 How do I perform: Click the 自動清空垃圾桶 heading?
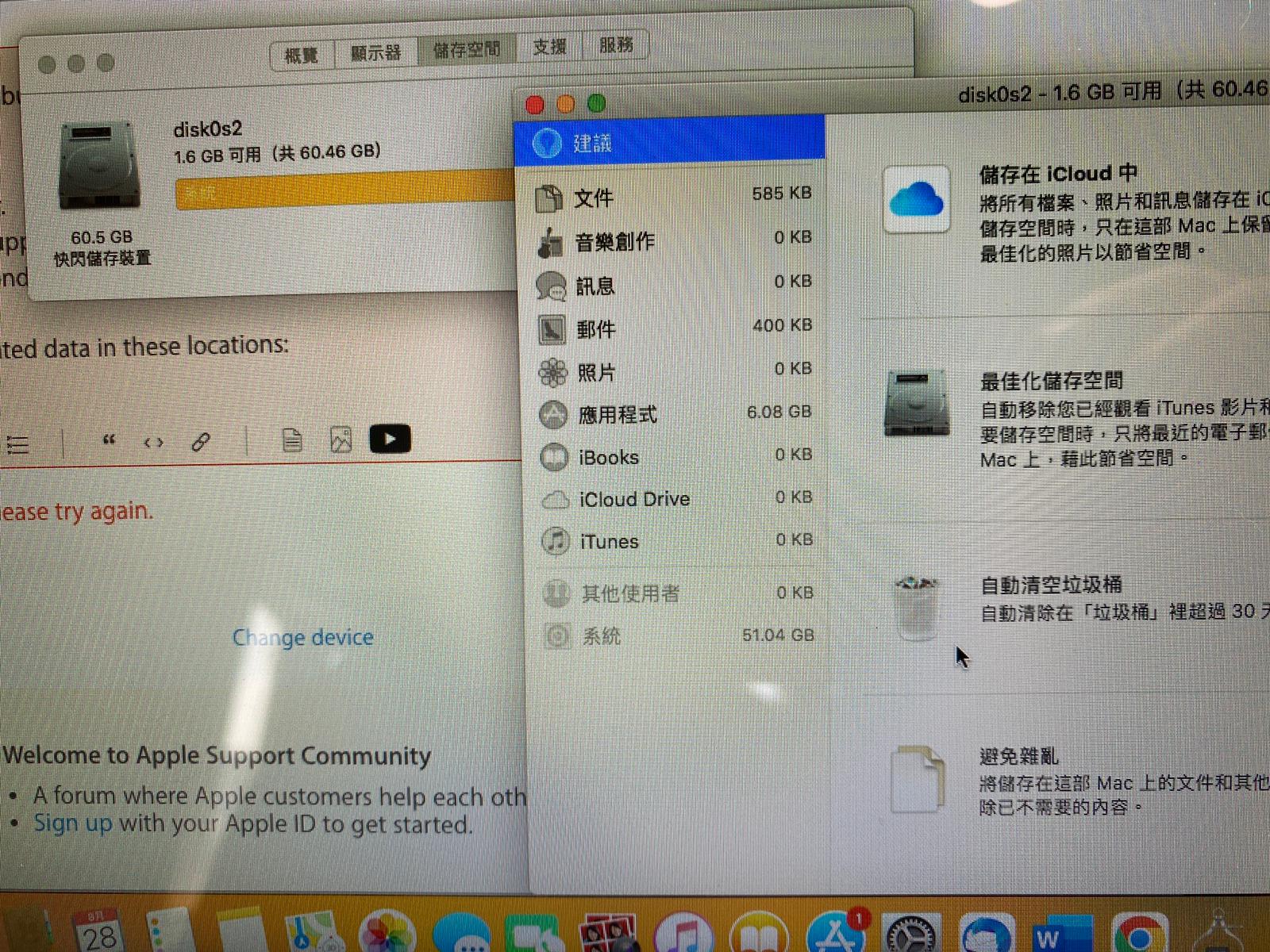tap(1052, 585)
